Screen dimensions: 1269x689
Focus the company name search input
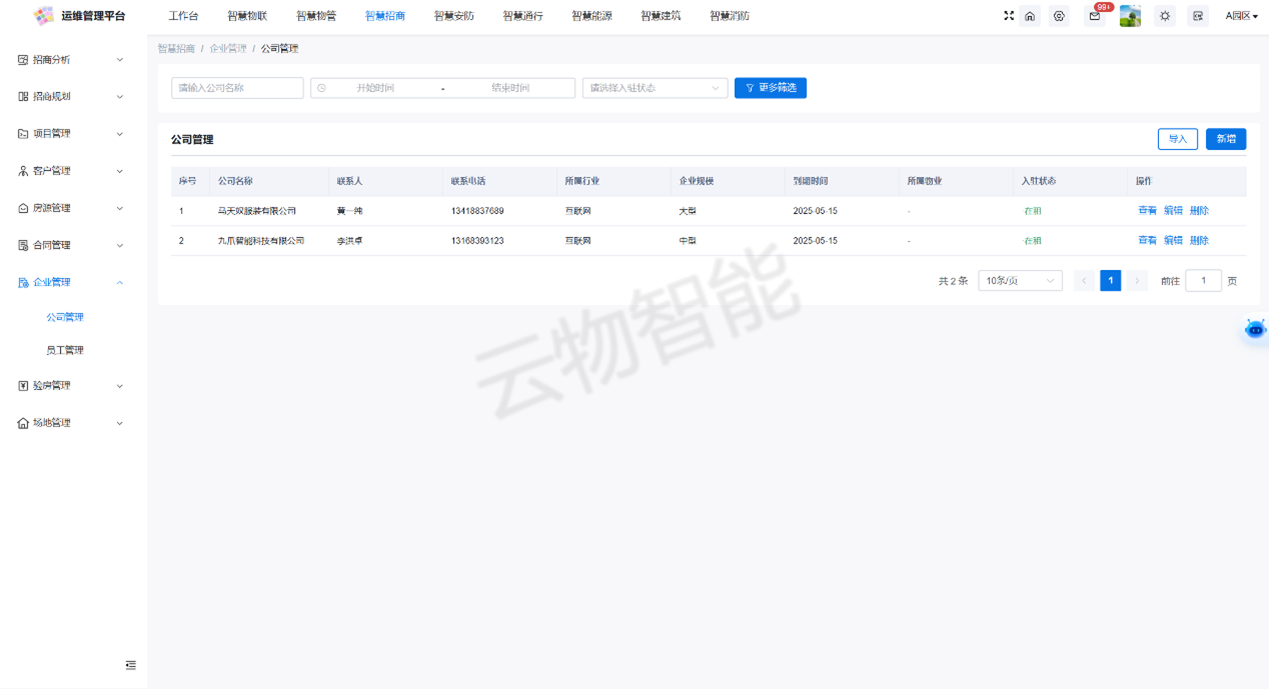(x=237, y=88)
